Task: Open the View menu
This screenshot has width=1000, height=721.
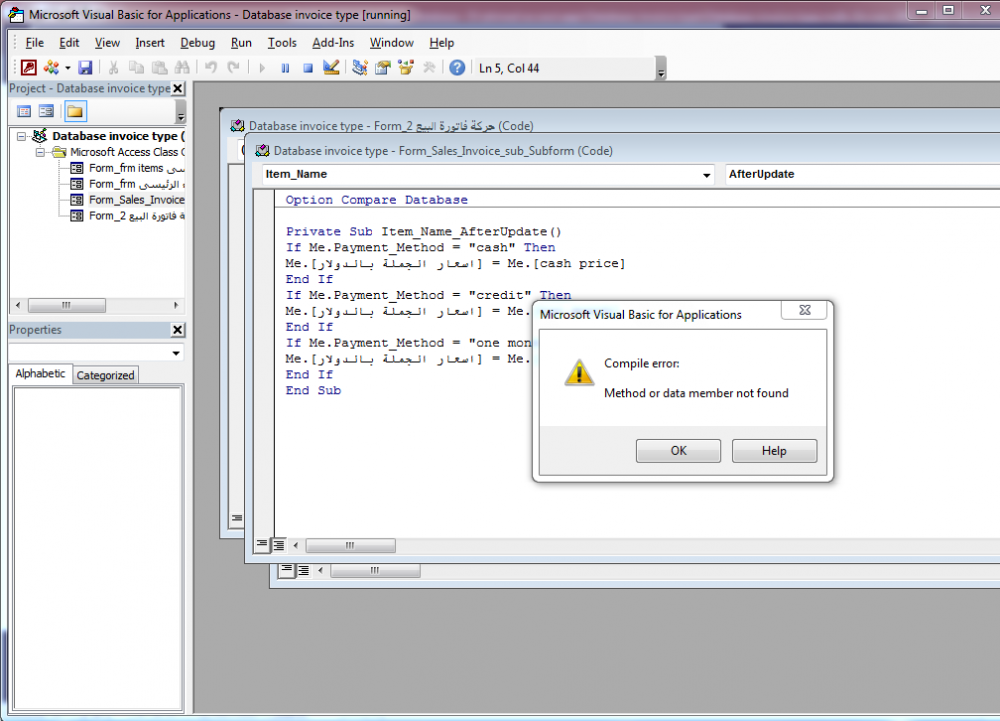Action: coord(107,43)
